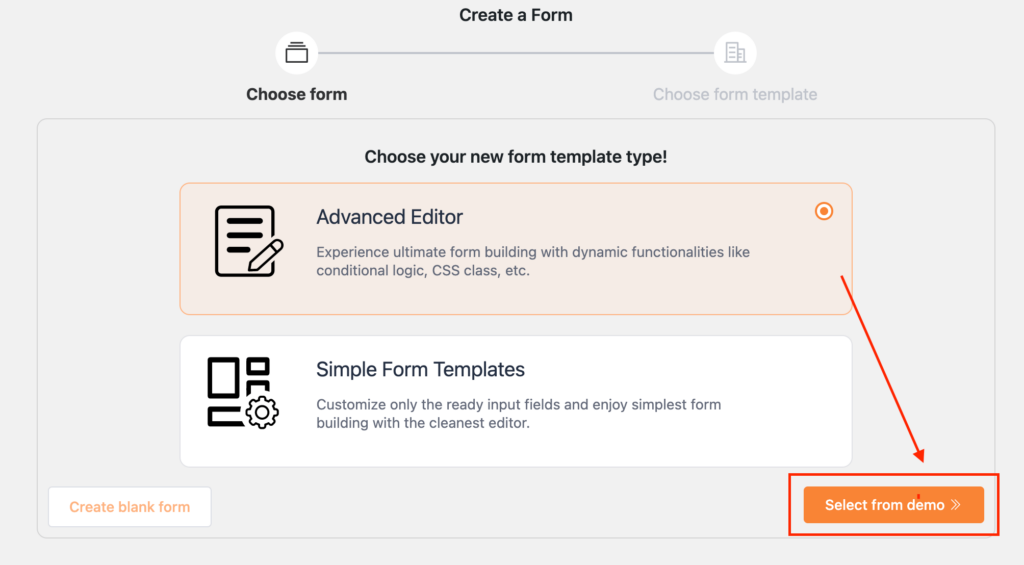Jump to Choose form template step label

click(735, 94)
